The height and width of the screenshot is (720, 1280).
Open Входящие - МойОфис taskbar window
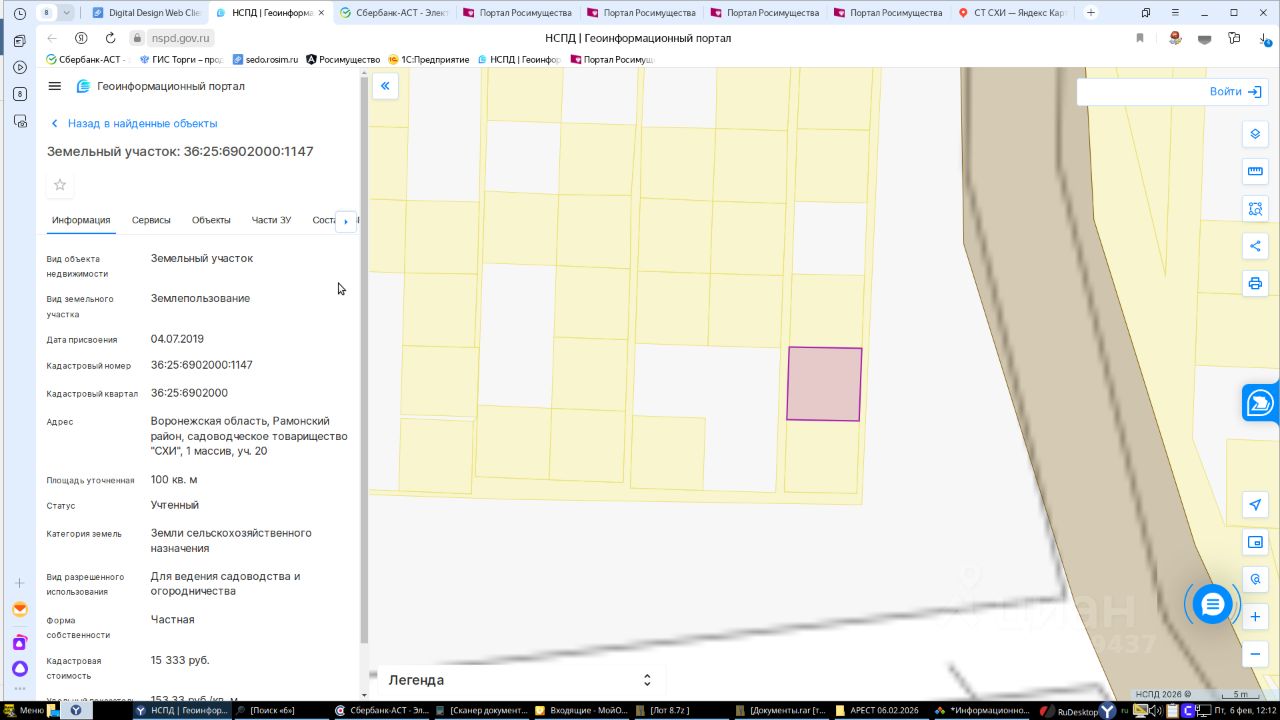pos(582,711)
